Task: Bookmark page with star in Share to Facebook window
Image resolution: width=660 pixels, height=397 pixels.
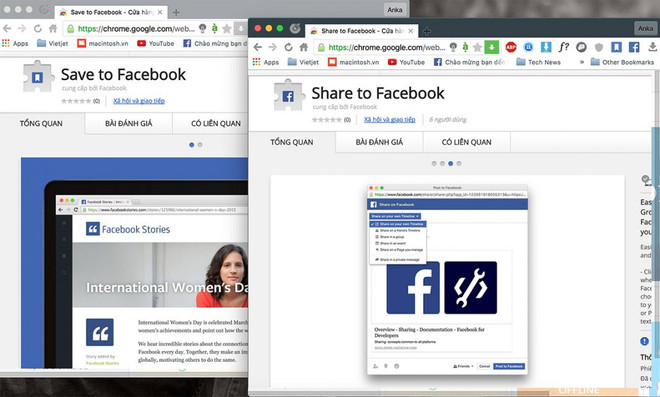Action: pyautogui.click(x=477, y=47)
